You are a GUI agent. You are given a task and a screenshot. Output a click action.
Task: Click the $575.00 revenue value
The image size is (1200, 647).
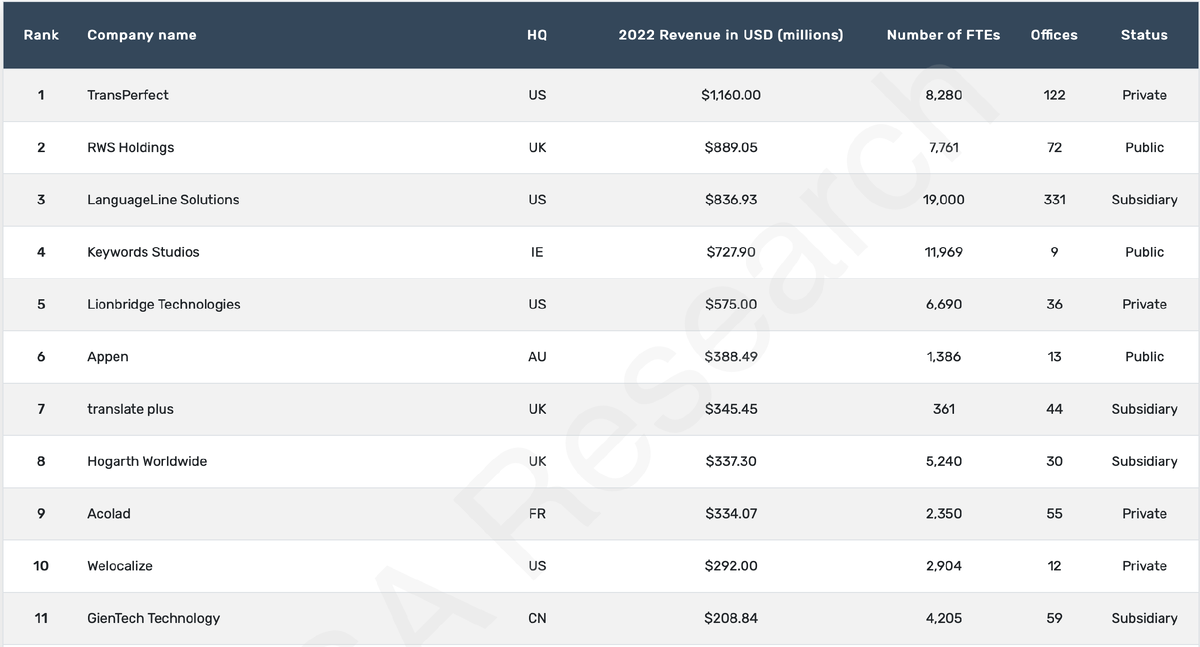731,304
